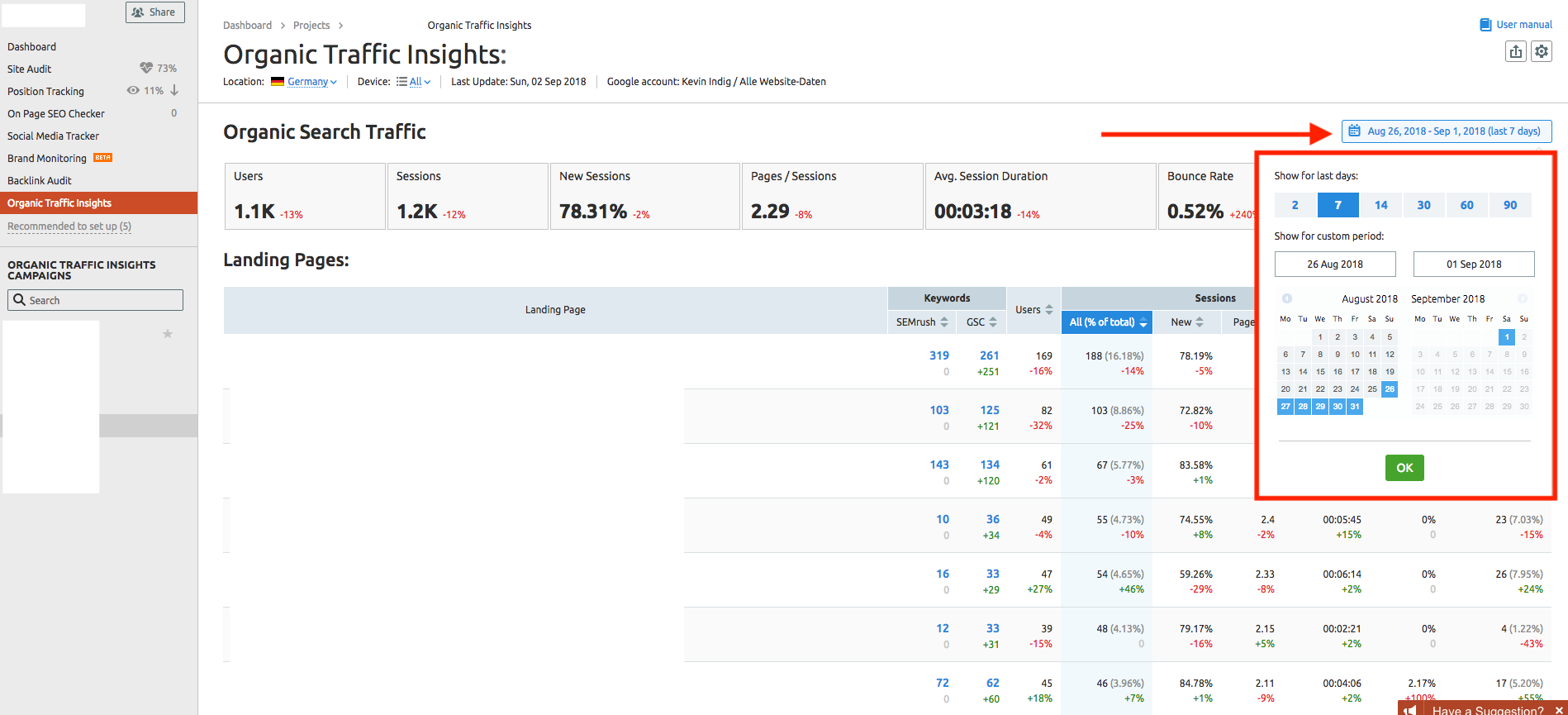Image resolution: width=1568 pixels, height=715 pixels.
Task: Click the Users metric card
Action: [x=305, y=196]
